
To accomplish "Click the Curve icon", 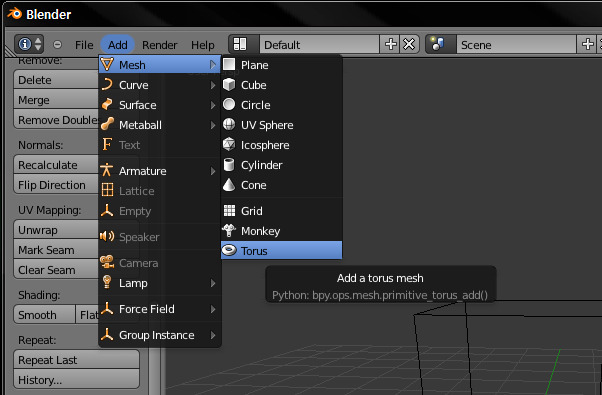I will [x=108, y=84].
